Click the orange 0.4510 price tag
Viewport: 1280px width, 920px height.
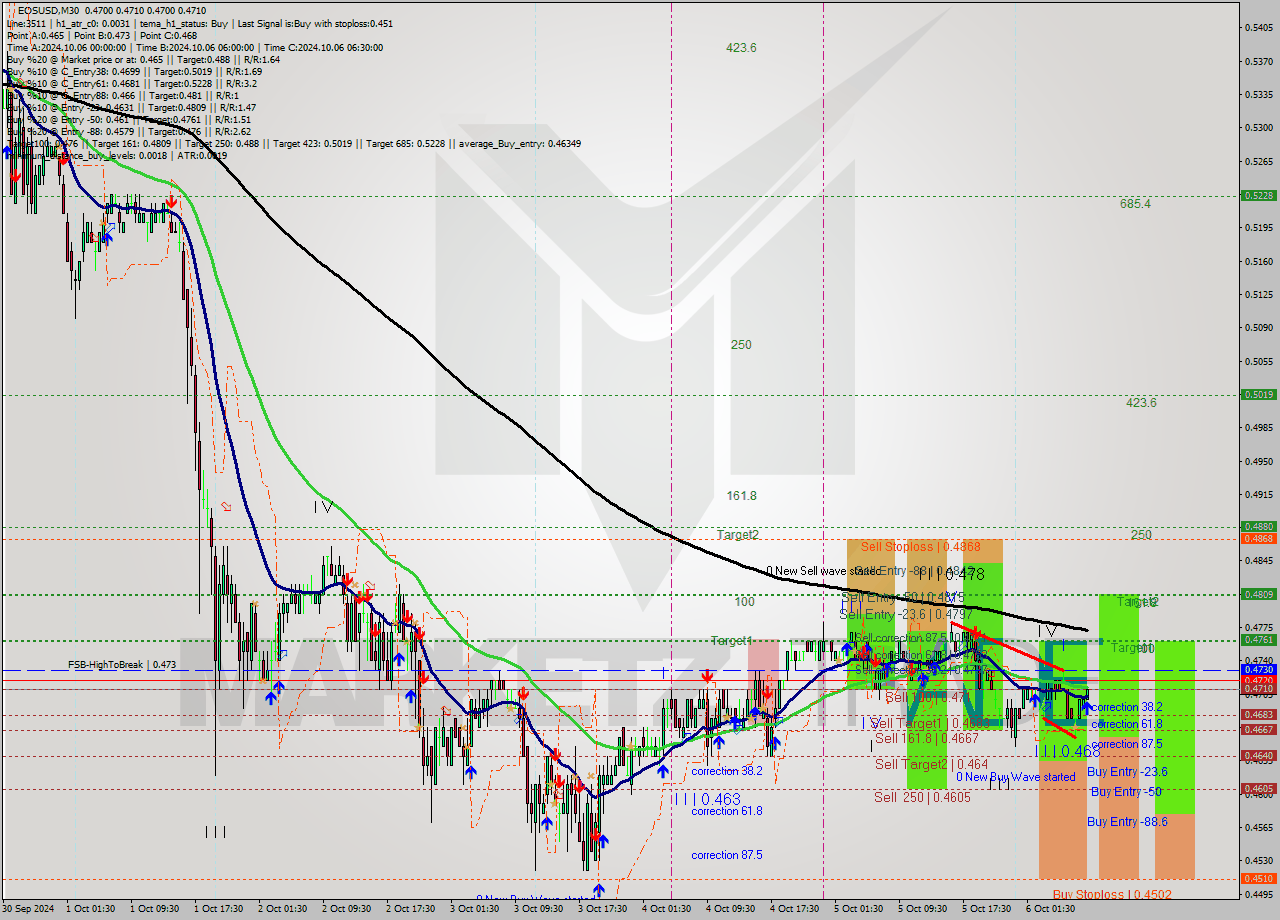pyautogui.click(x=1257, y=878)
